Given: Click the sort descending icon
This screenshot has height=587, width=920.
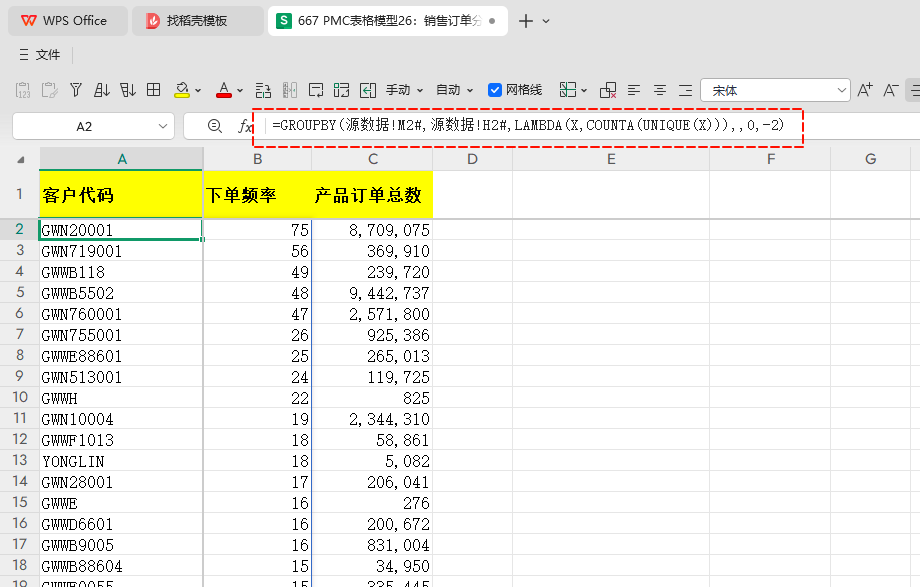Looking at the screenshot, I should tap(128, 90).
